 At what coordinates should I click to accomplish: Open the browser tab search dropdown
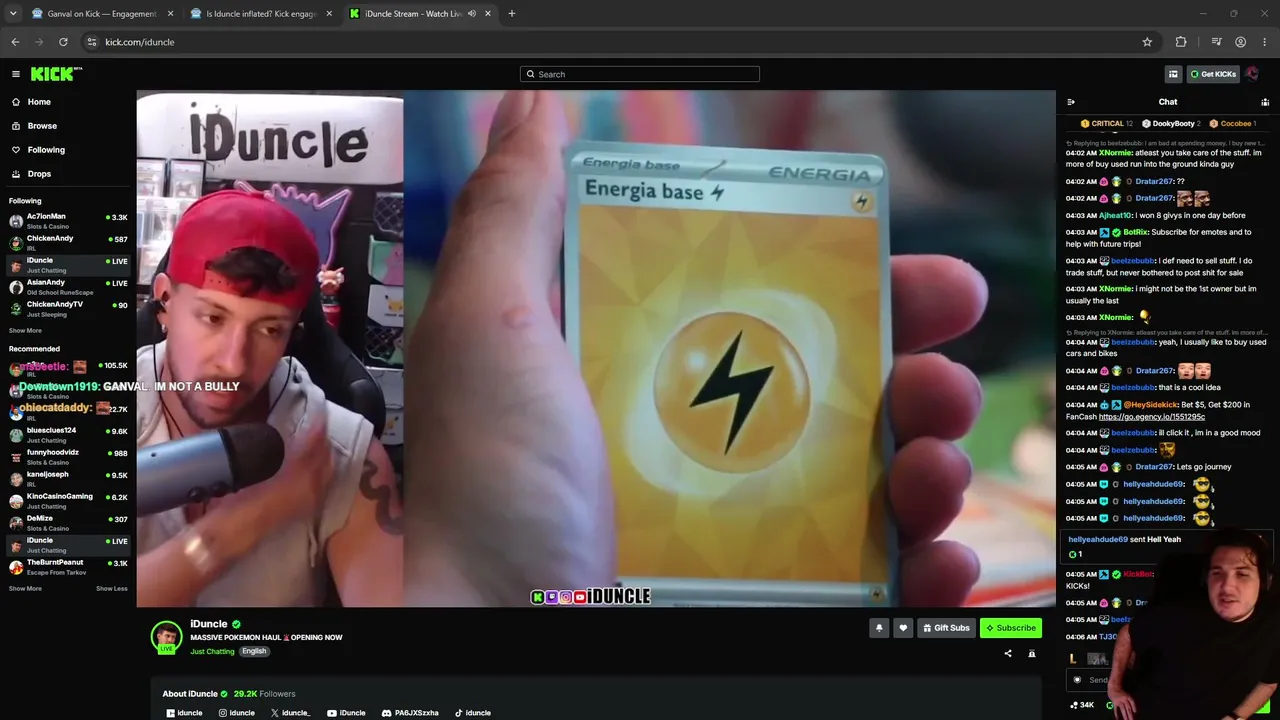pyautogui.click(x=13, y=14)
